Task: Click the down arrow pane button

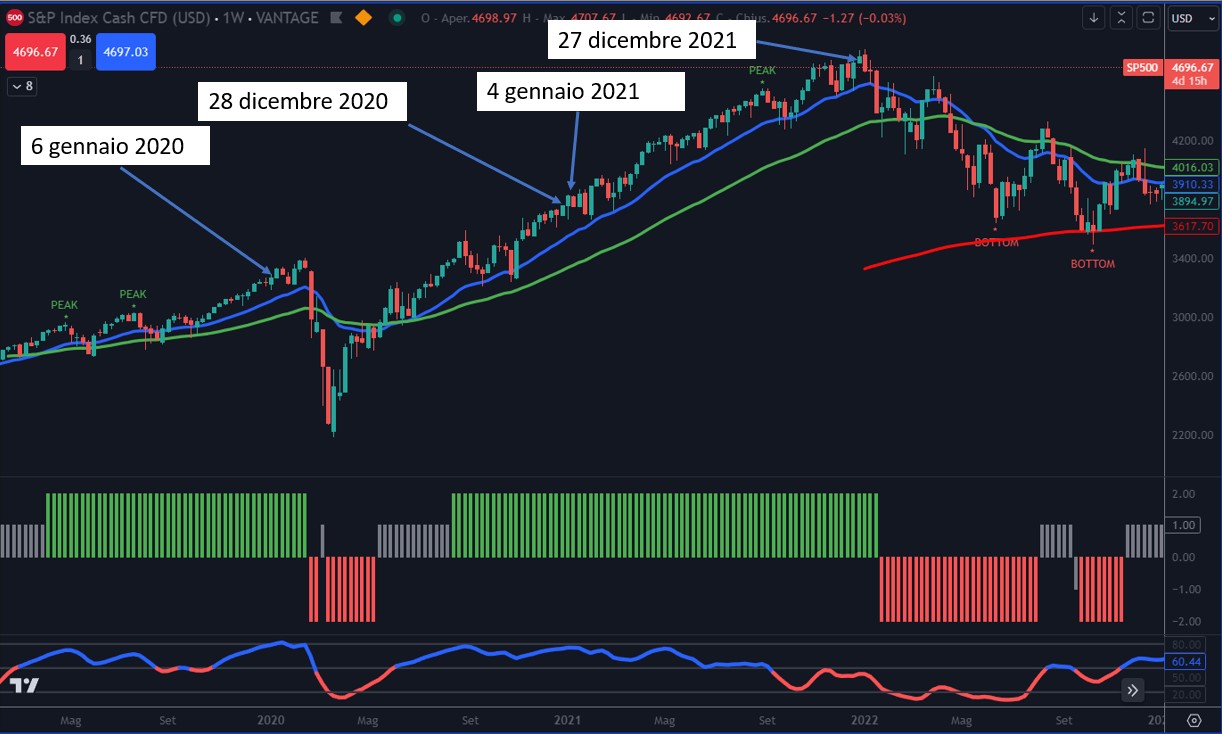Action: click(1094, 18)
